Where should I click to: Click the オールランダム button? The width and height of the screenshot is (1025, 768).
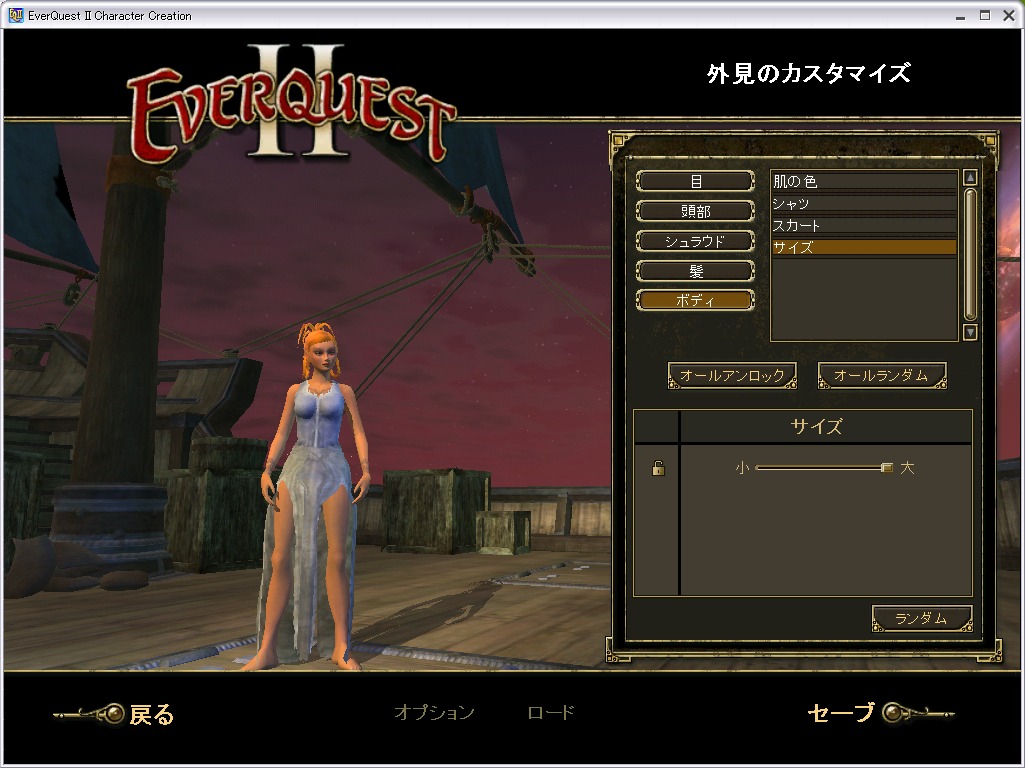[882, 376]
